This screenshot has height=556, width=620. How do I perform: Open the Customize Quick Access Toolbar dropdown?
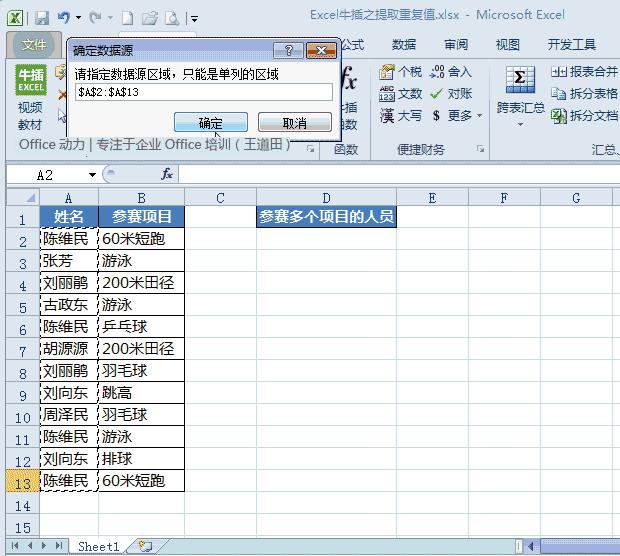(x=195, y=19)
